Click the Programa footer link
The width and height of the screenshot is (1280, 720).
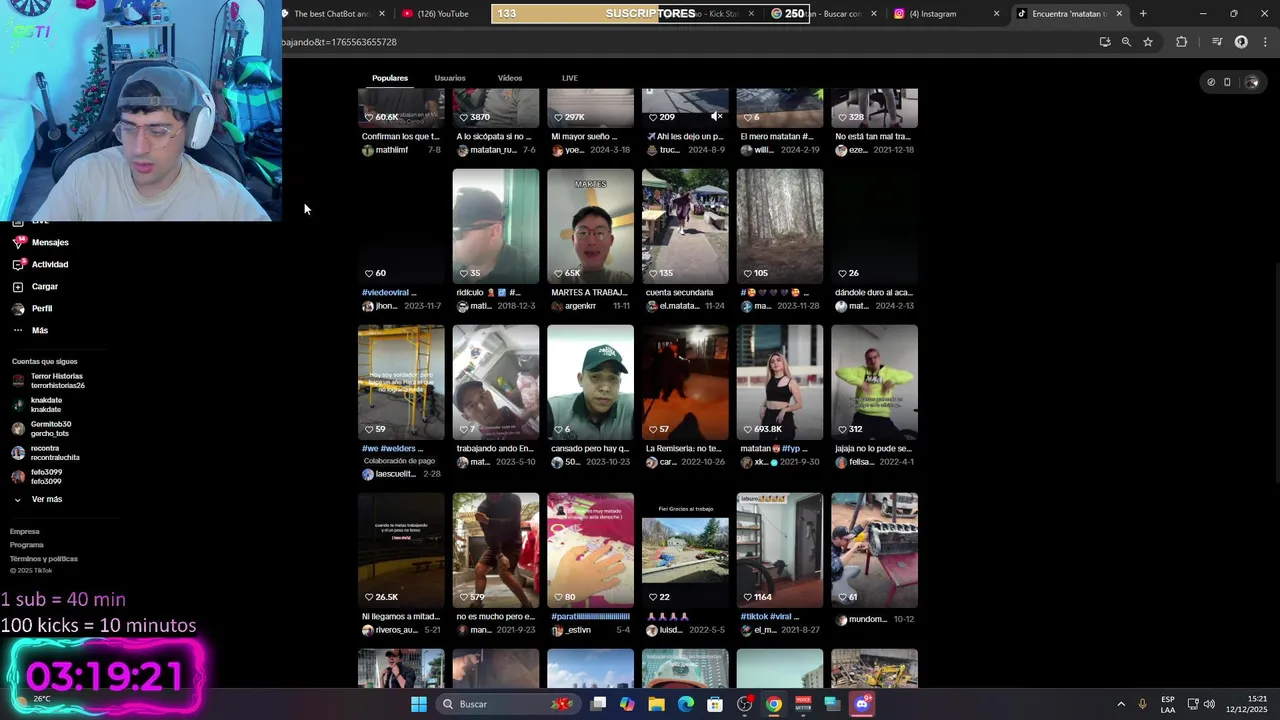coord(27,545)
